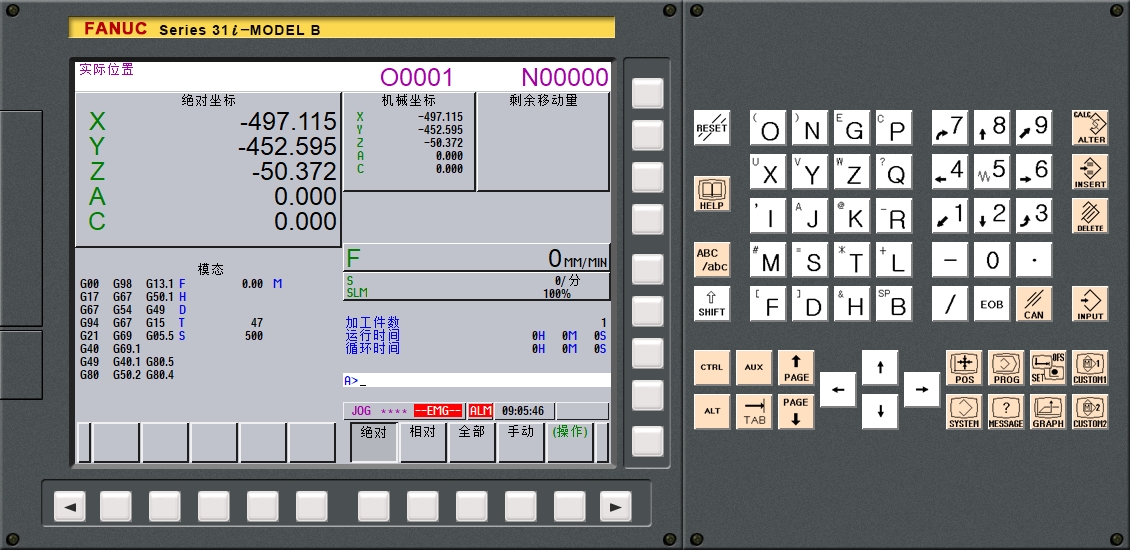Click the A> command input line

coord(476,381)
